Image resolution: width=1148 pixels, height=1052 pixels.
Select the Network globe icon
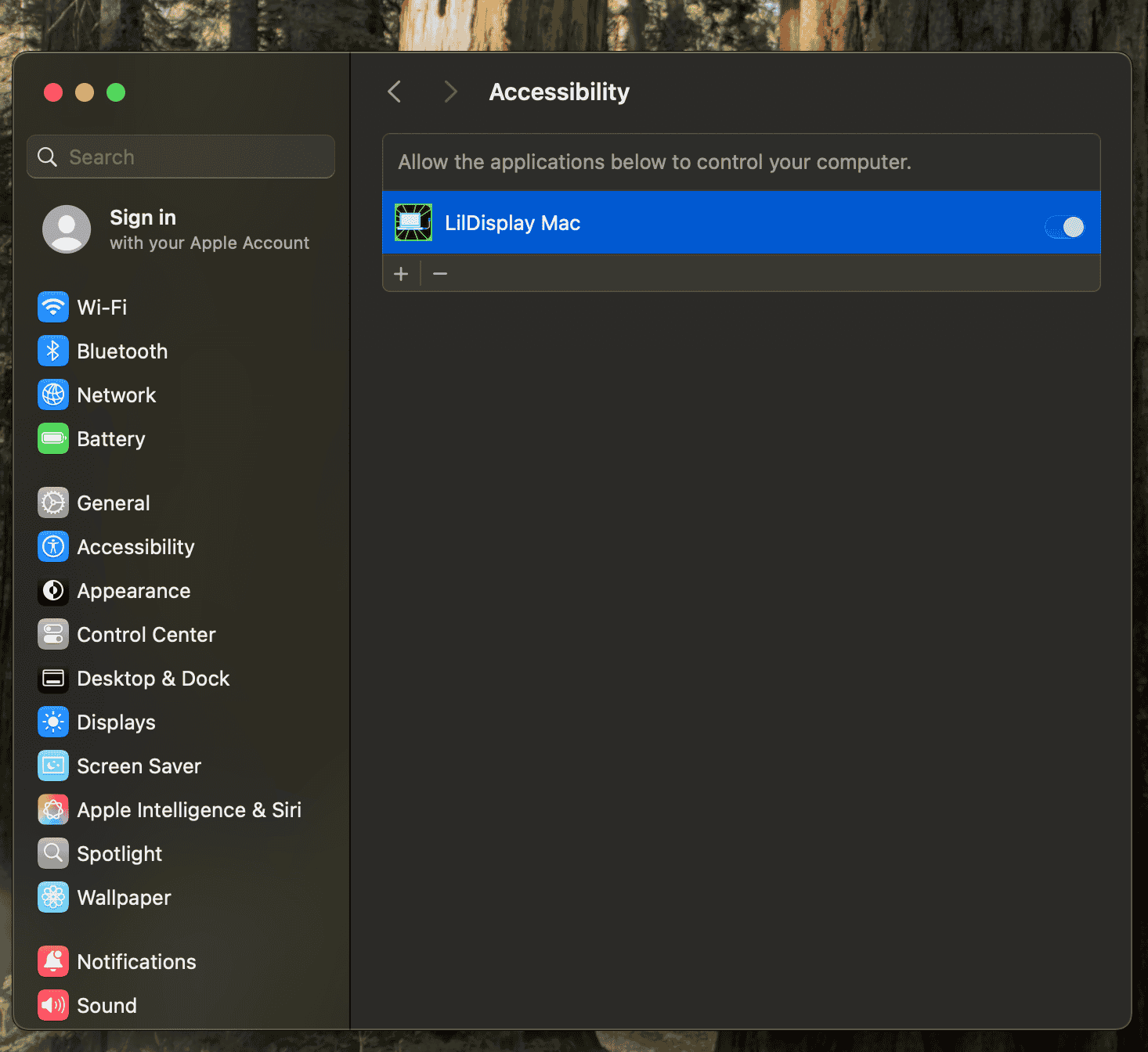(x=52, y=394)
